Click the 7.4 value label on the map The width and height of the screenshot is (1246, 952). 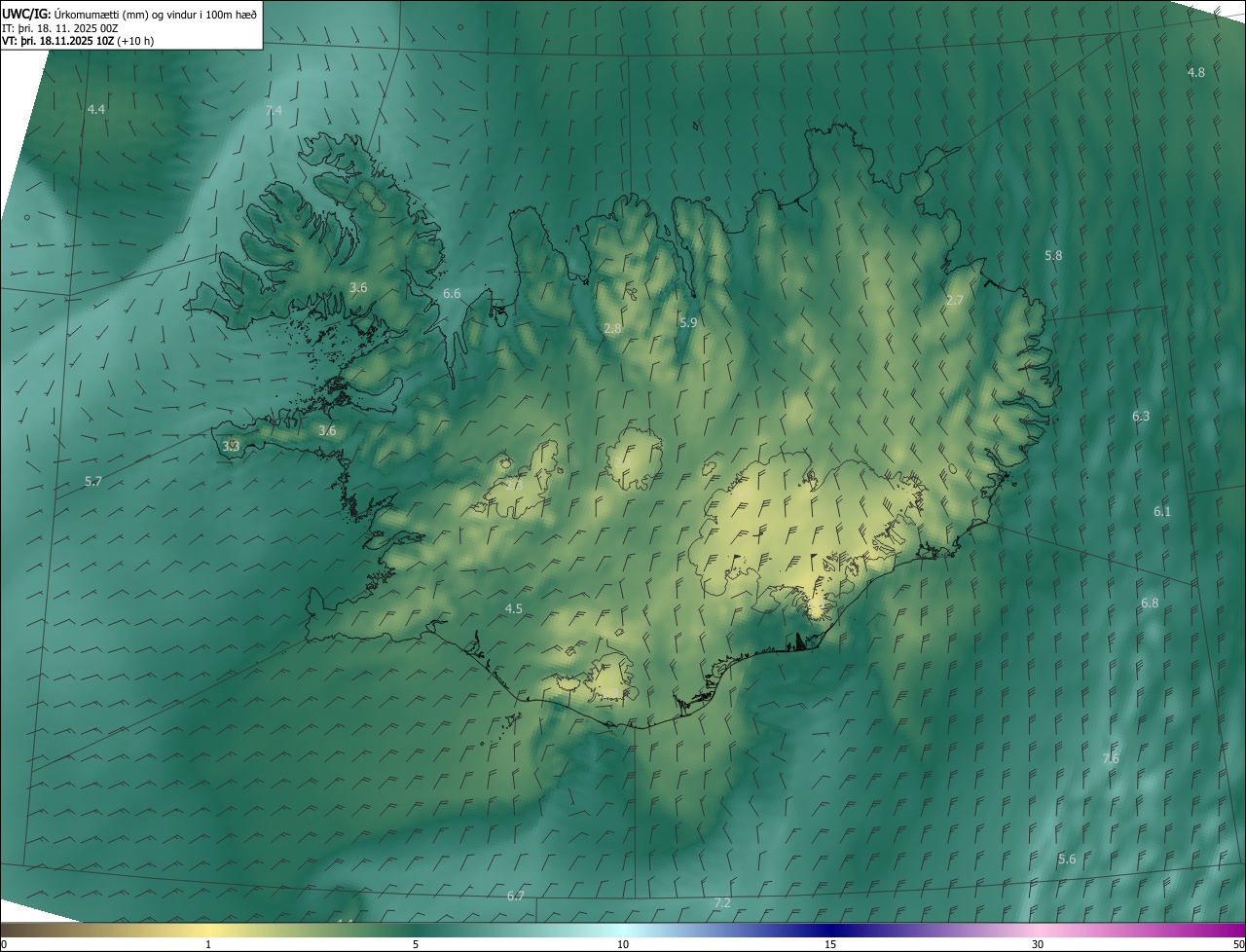click(x=274, y=110)
